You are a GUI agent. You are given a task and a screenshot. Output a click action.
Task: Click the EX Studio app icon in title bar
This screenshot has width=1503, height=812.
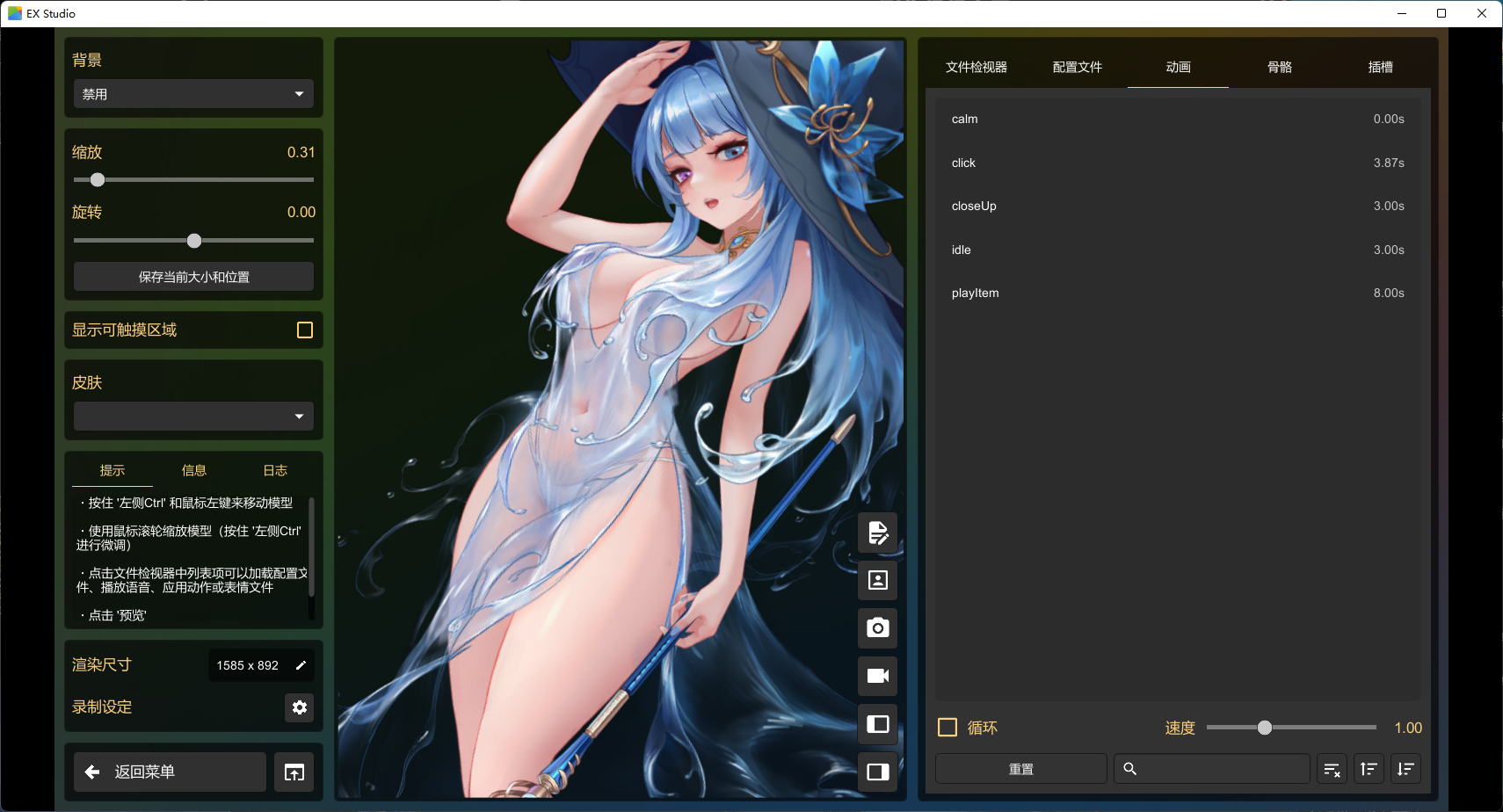[x=14, y=13]
